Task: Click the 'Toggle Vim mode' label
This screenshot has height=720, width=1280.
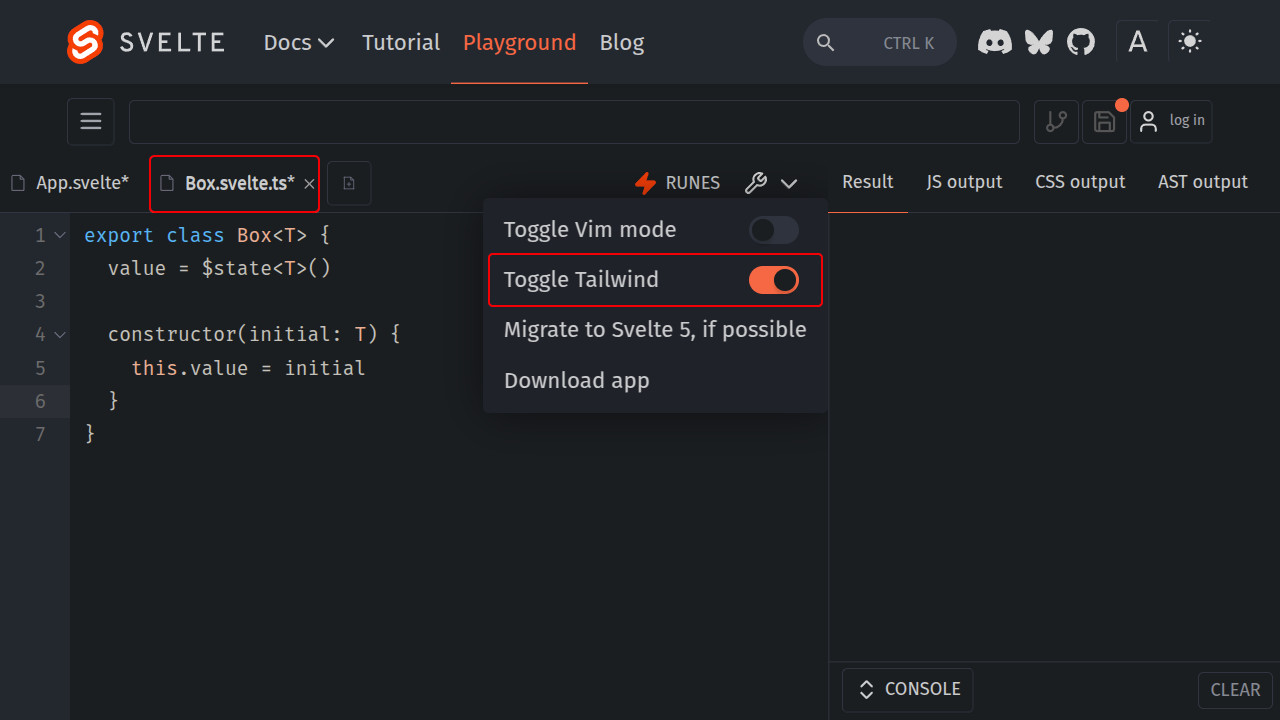Action: click(x=590, y=230)
